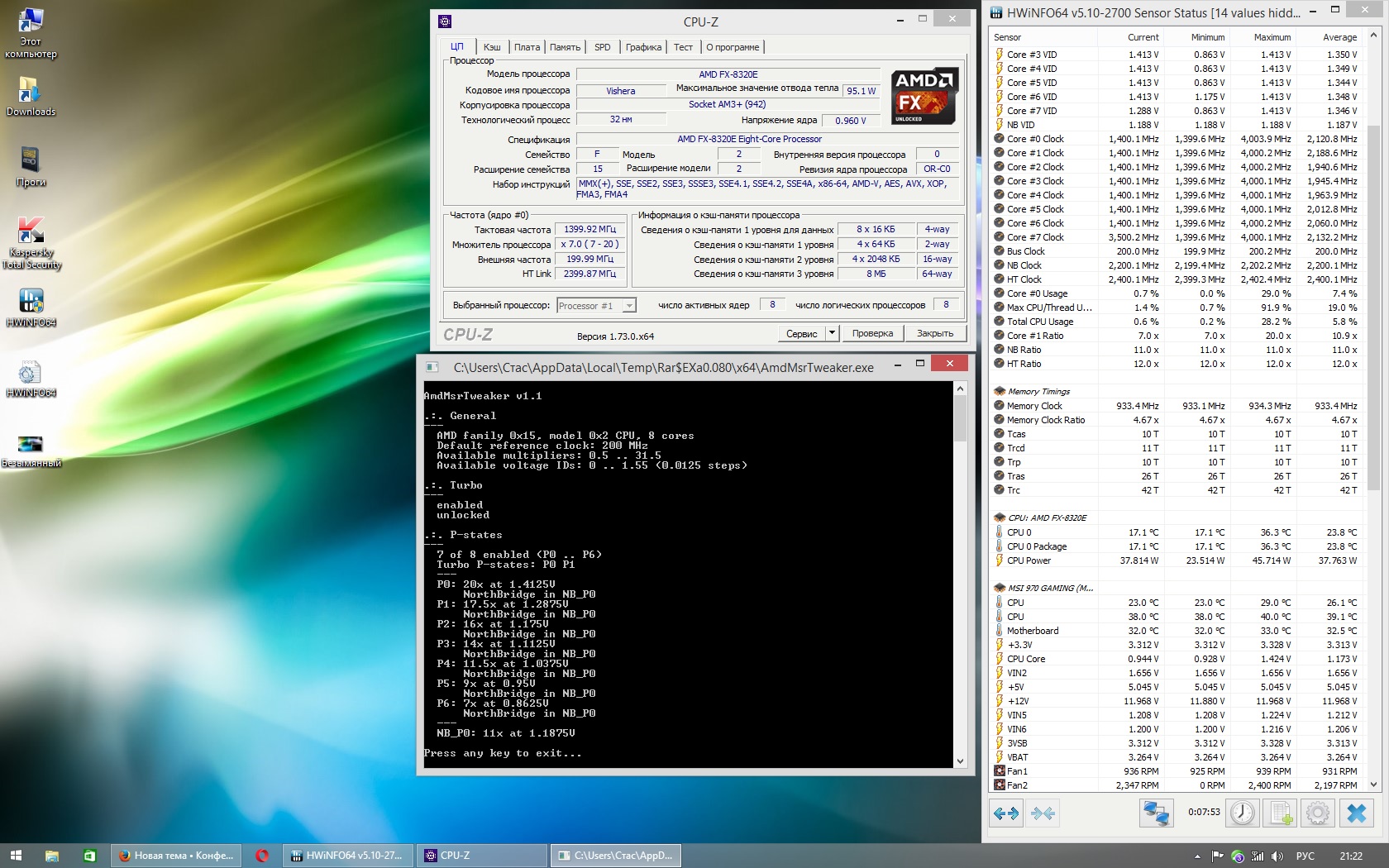
Task: Select the Fan1 sensor row
Action: (x=1176, y=771)
